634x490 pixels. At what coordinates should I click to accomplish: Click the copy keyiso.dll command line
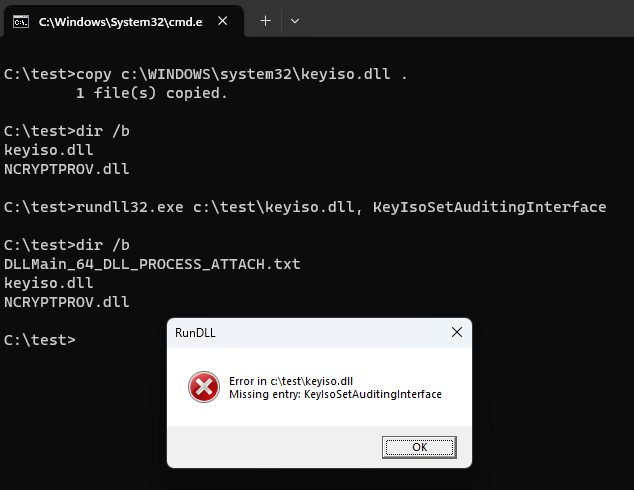coord(205,74)
